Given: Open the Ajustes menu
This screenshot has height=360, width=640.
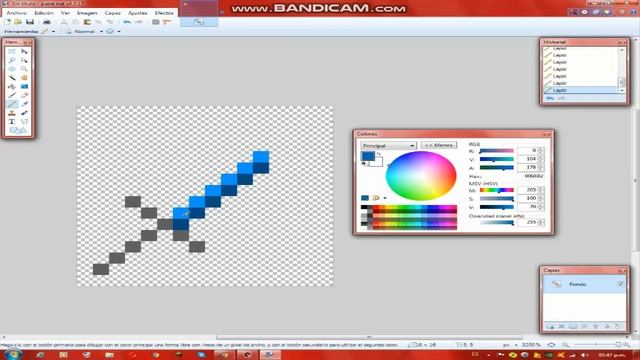Looking at the screenshot, I should pyautogui.click(x=138, y=13).
